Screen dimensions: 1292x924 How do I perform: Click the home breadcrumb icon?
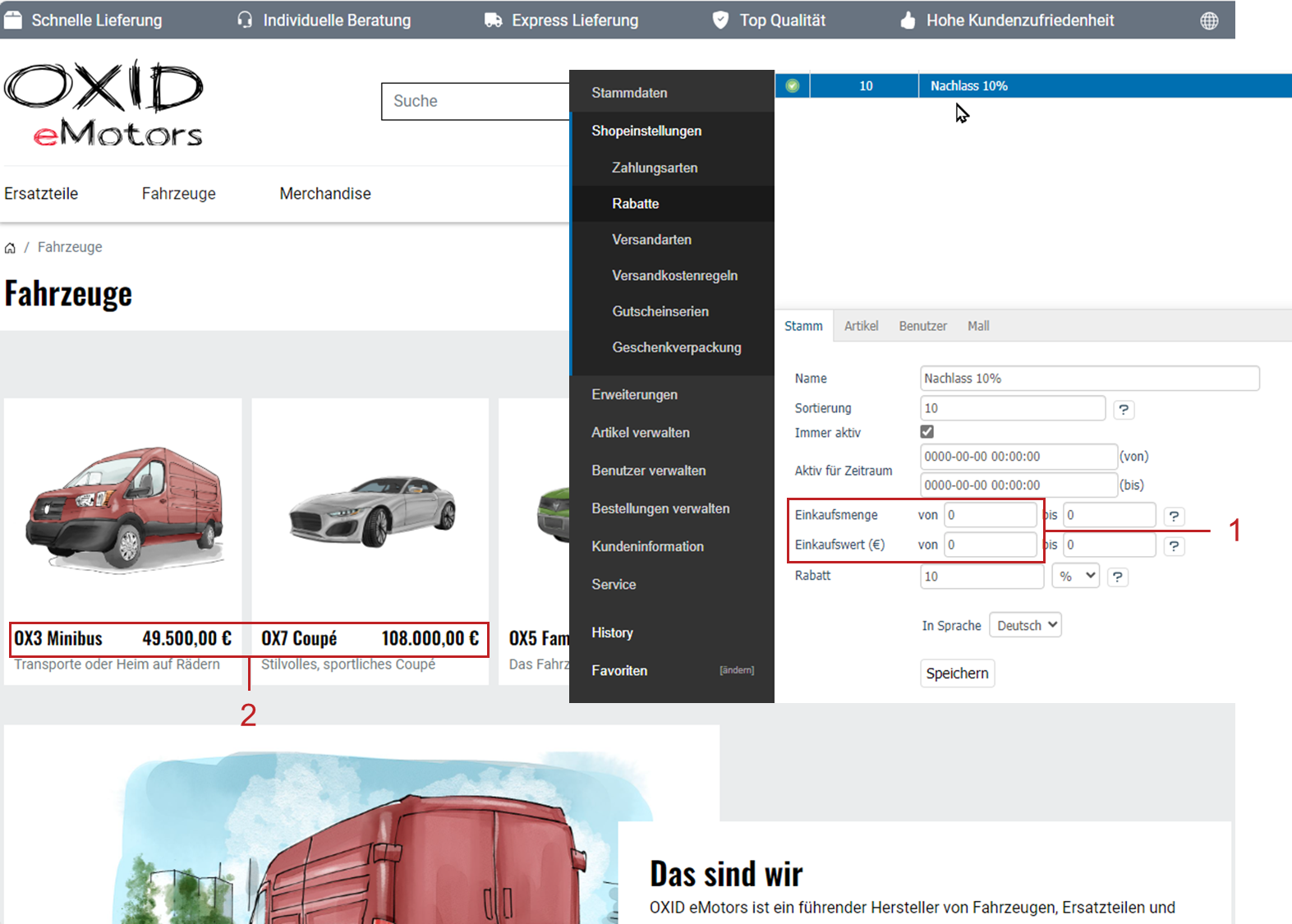click(x=10, y=248)
